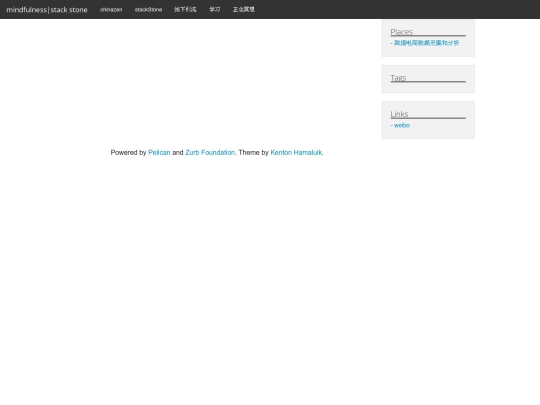Screen dimensions: 540x405
Task: Open the Kenton Hamaluik theme author link
Action: pos(296,153)
